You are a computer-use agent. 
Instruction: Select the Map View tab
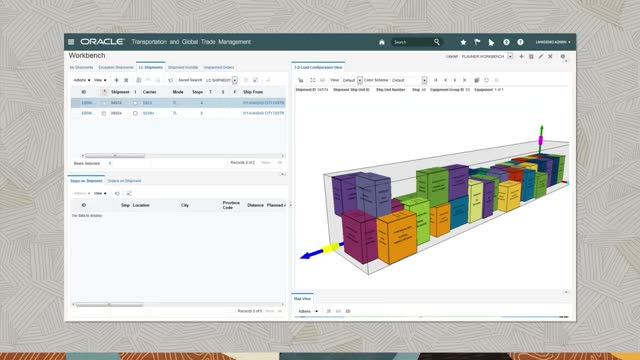click(x=302, y=299)
